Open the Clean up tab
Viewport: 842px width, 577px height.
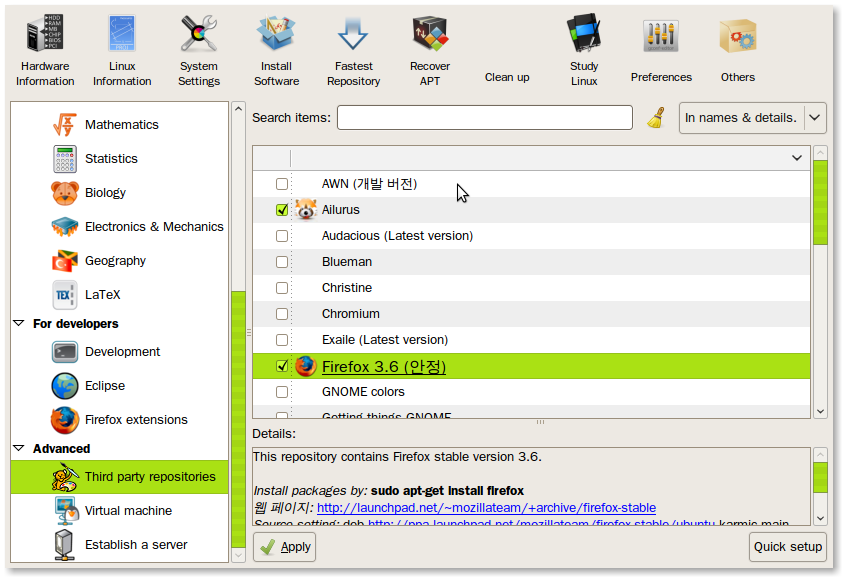click(x=507, y=77)
